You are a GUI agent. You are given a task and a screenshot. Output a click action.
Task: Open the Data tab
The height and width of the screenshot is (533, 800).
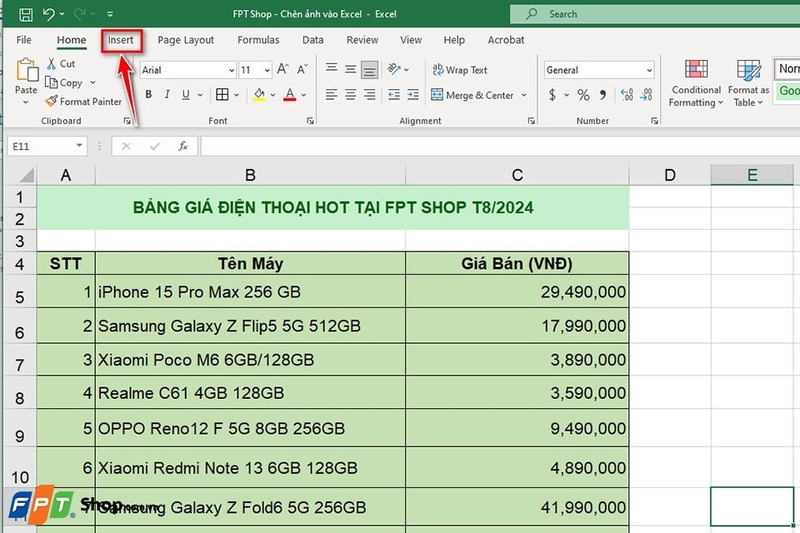pos(313,40)
